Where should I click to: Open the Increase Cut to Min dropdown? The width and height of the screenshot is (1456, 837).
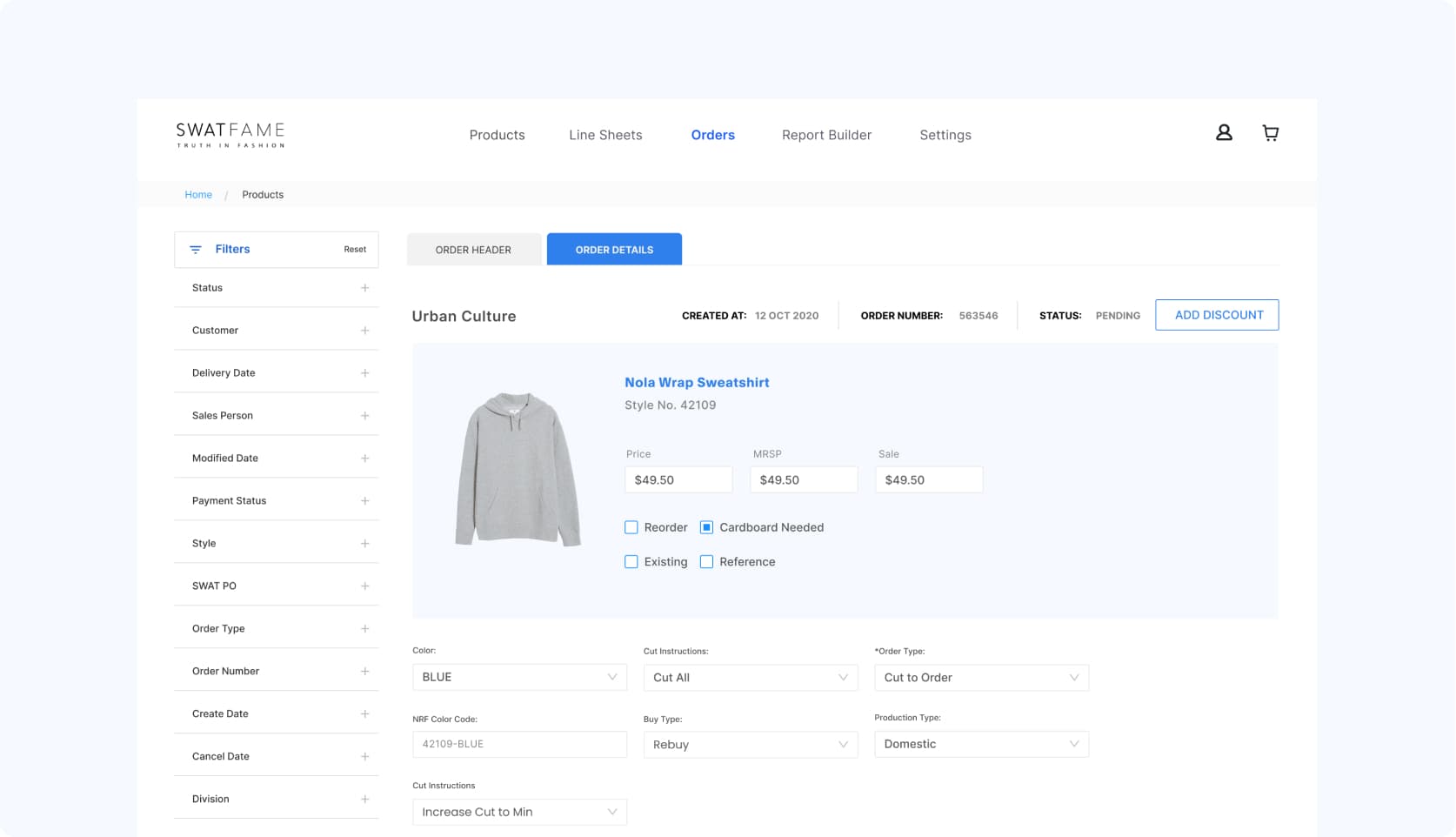[x=519, y=812]
